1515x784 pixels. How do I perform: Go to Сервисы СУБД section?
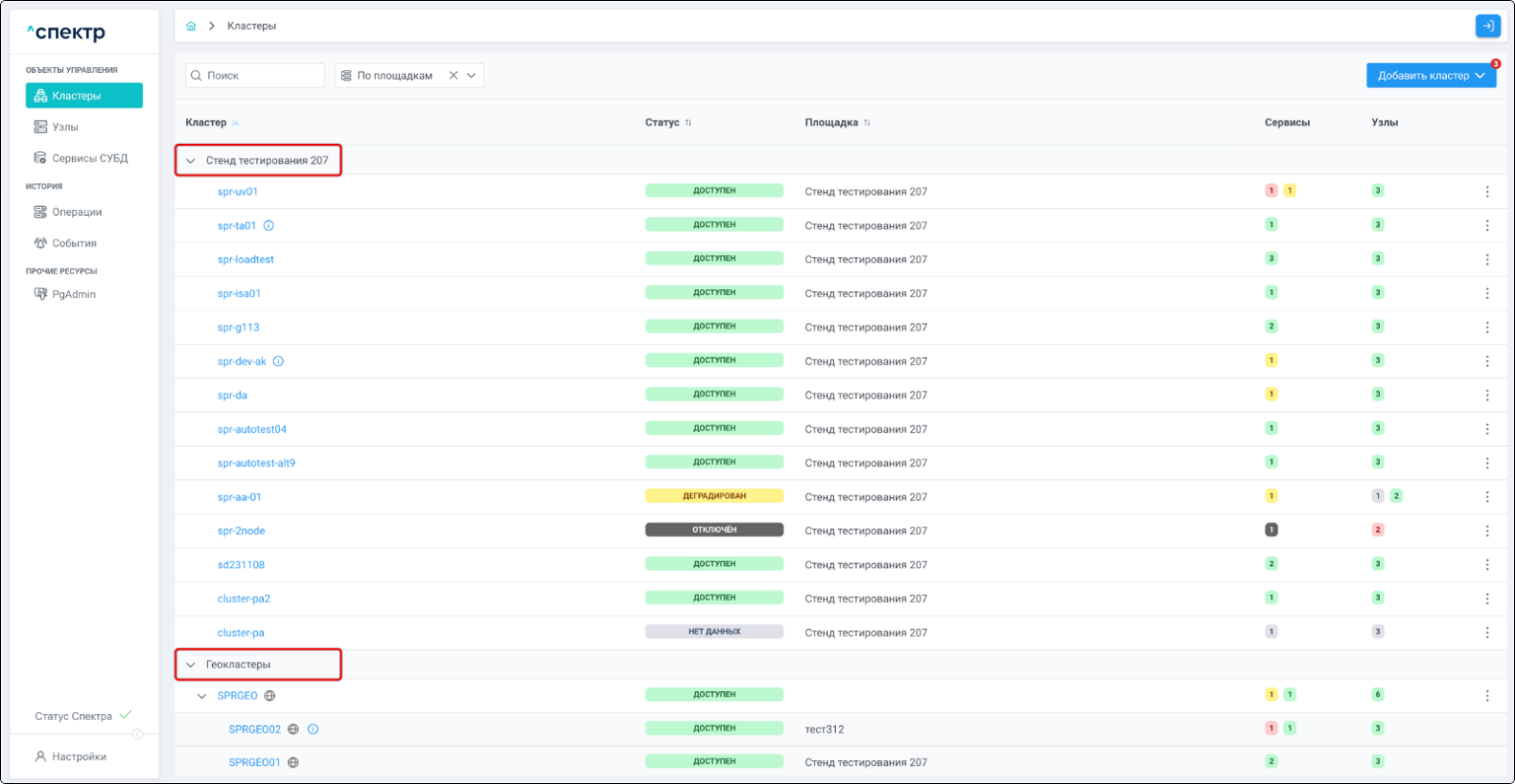(89, 158)
